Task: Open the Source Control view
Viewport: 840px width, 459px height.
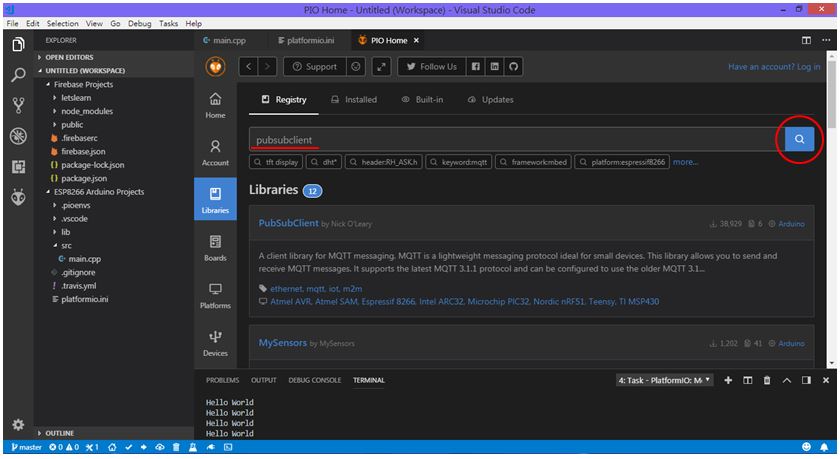Action: 18,105
